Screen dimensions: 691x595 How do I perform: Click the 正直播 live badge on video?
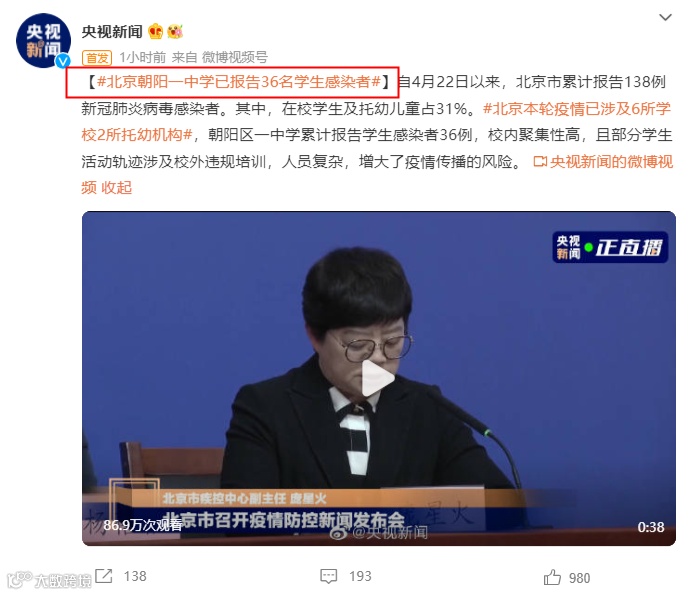(x=610, y=247)
